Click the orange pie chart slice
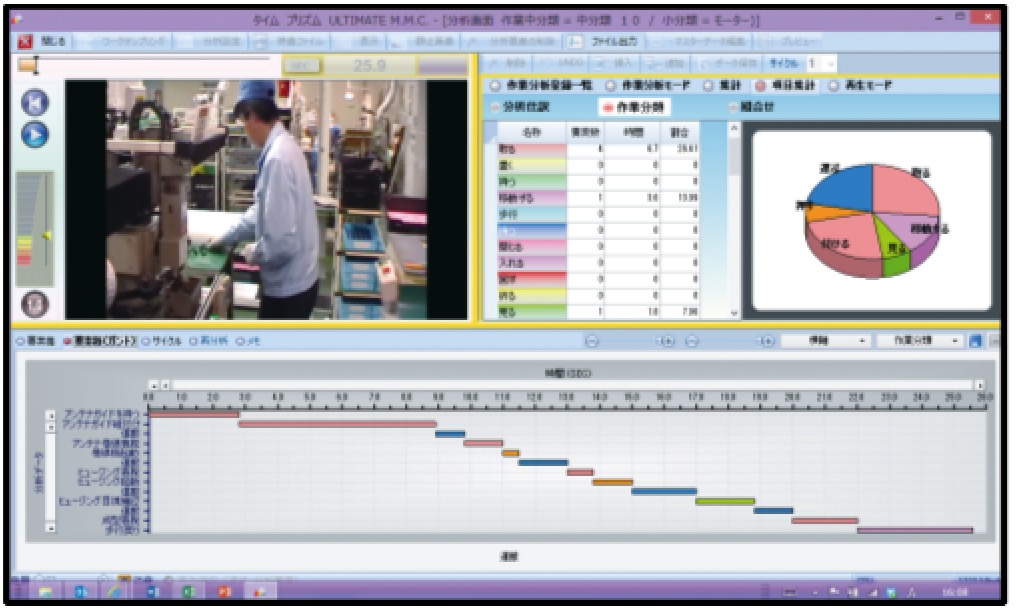1016x612 pixels. (824, 212)
